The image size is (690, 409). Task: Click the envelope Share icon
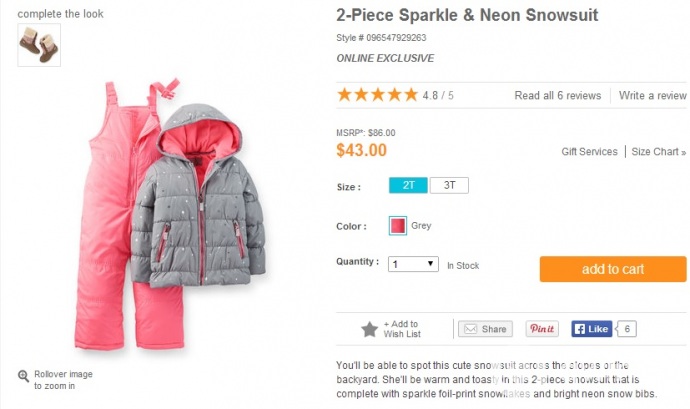[470, 329]
